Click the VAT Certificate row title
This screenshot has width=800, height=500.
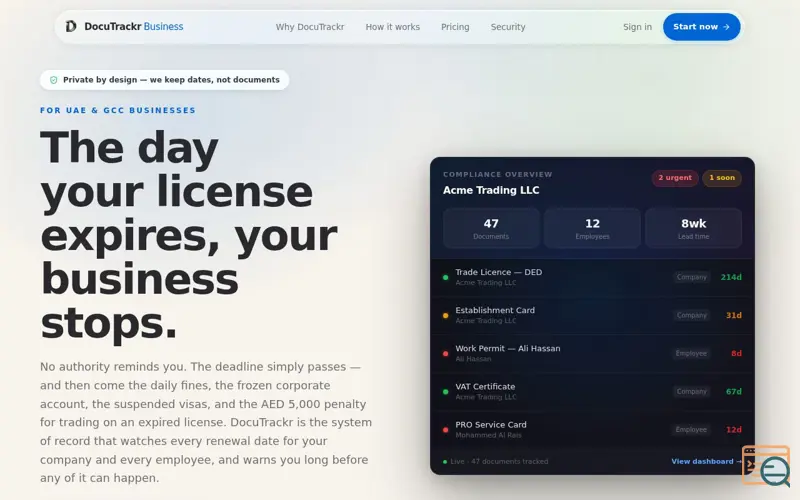point(485,387)
